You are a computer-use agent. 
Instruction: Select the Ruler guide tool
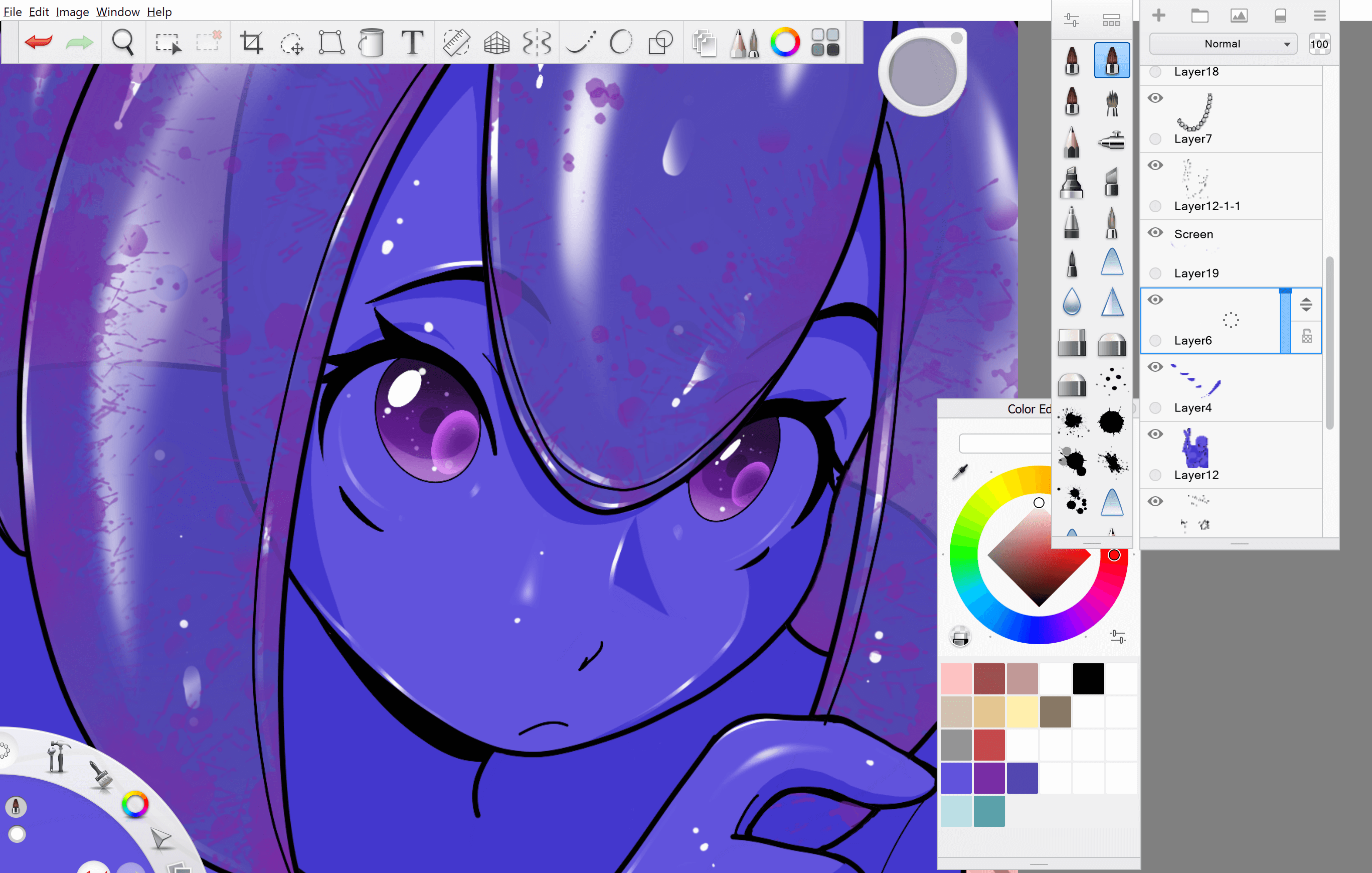pos(456,42)
